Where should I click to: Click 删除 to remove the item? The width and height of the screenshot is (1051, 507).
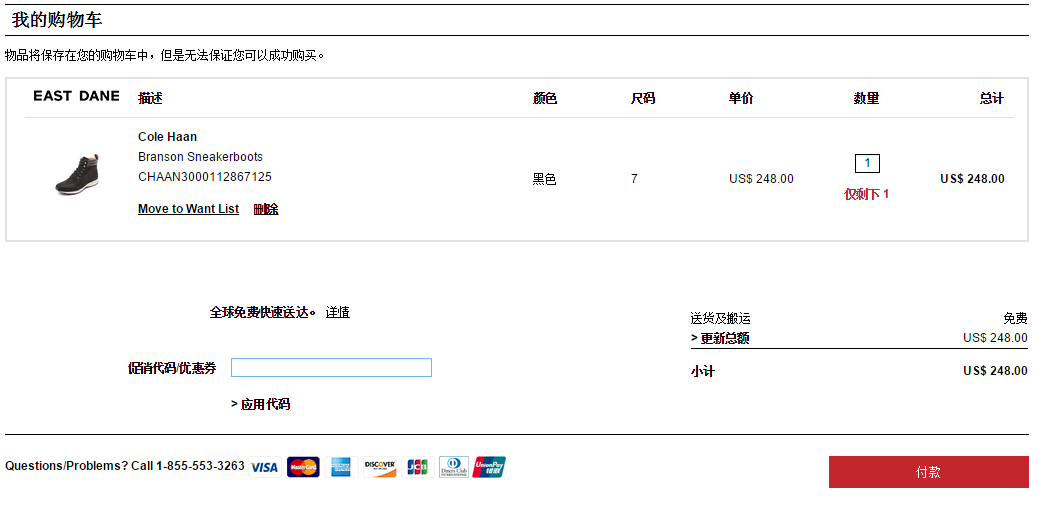pos(266,209)
